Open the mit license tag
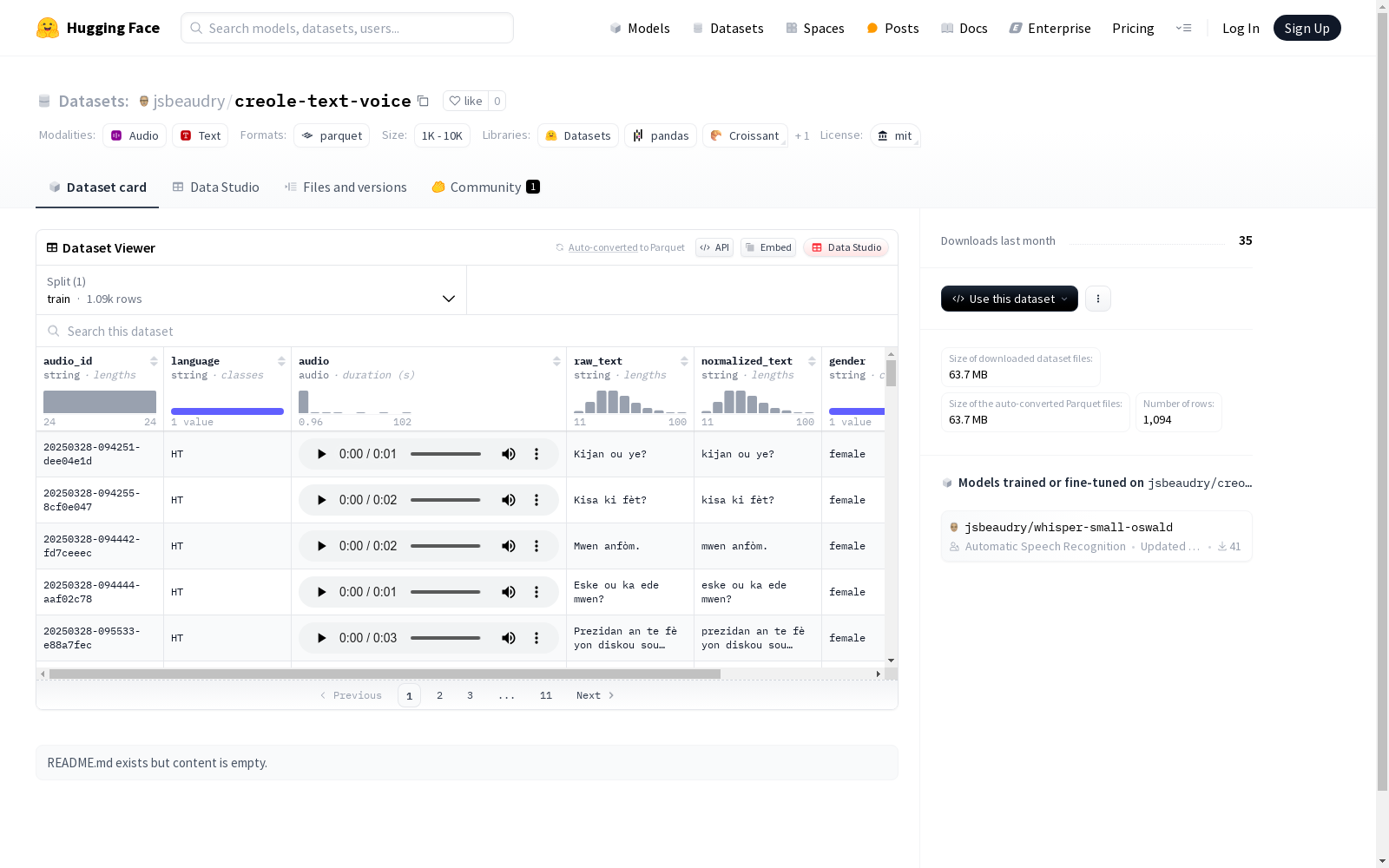Screen dimensions: 1389x868 895,135
